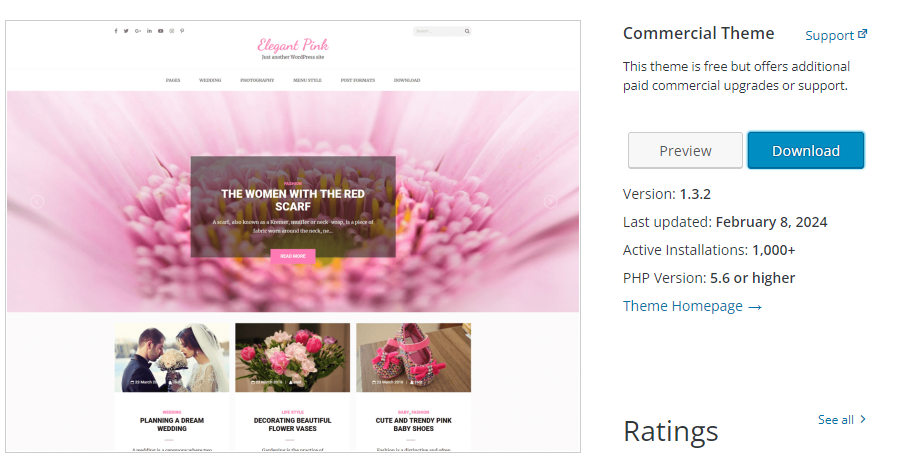
Task: Go to previous slide with left arrow
Action: coord(37,202)
